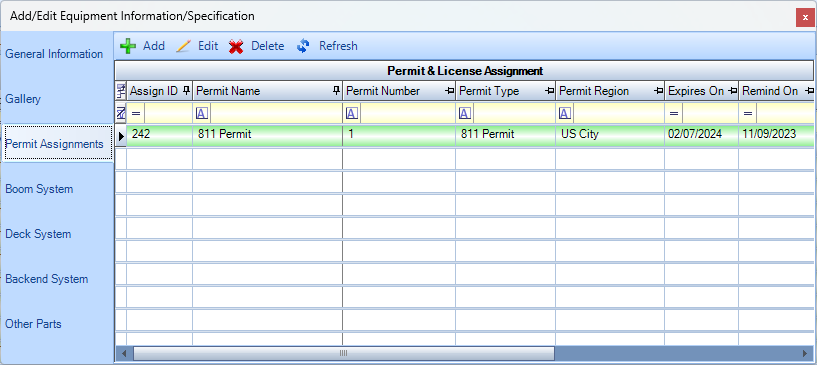This screenshot has width=817, height=365.
Task: Toggle pin on Assign ID column
Action: click(187, 91)
